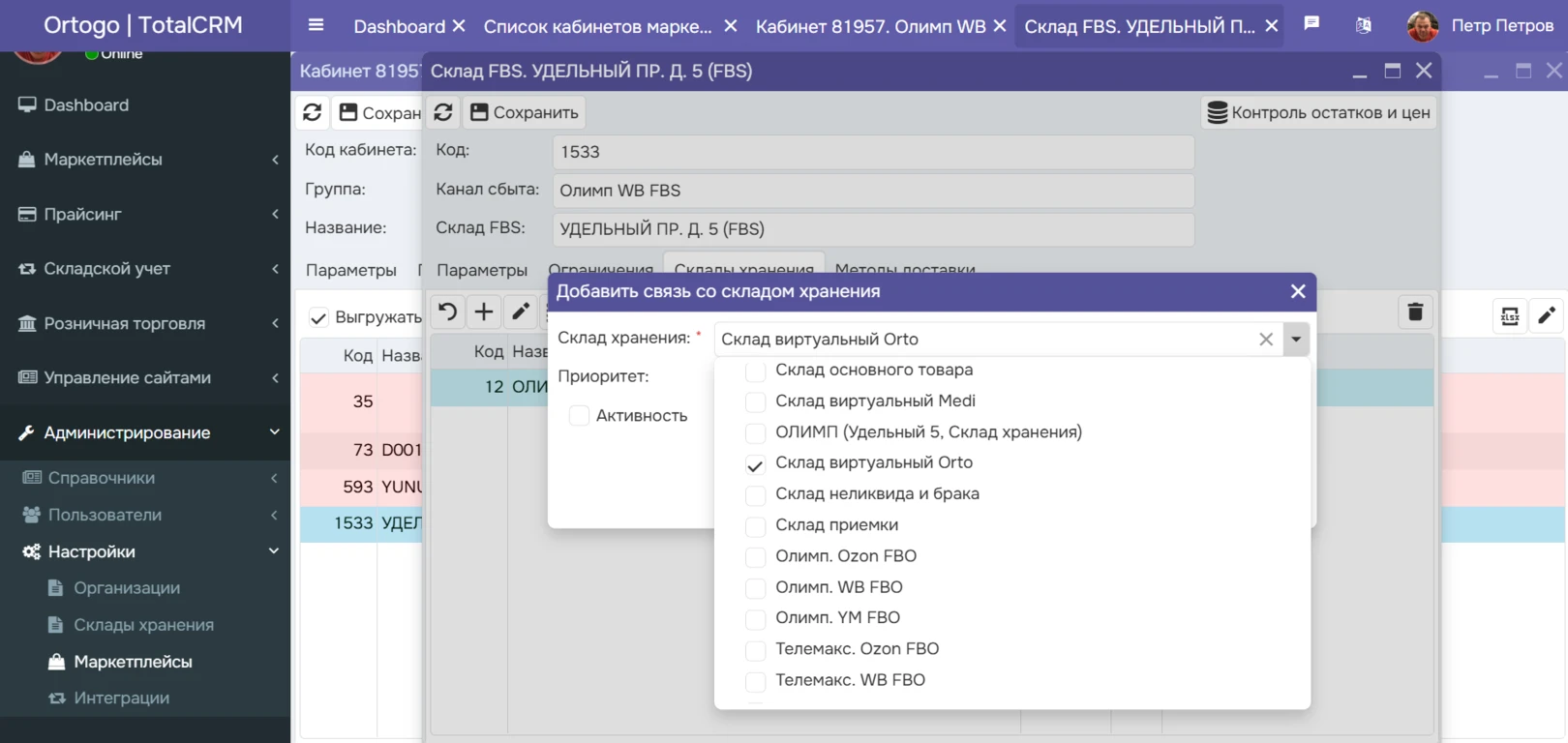This screenshot has height=743, width=1568.
Task: Close the Добавить связь dialog
Action: [1298, 291]
